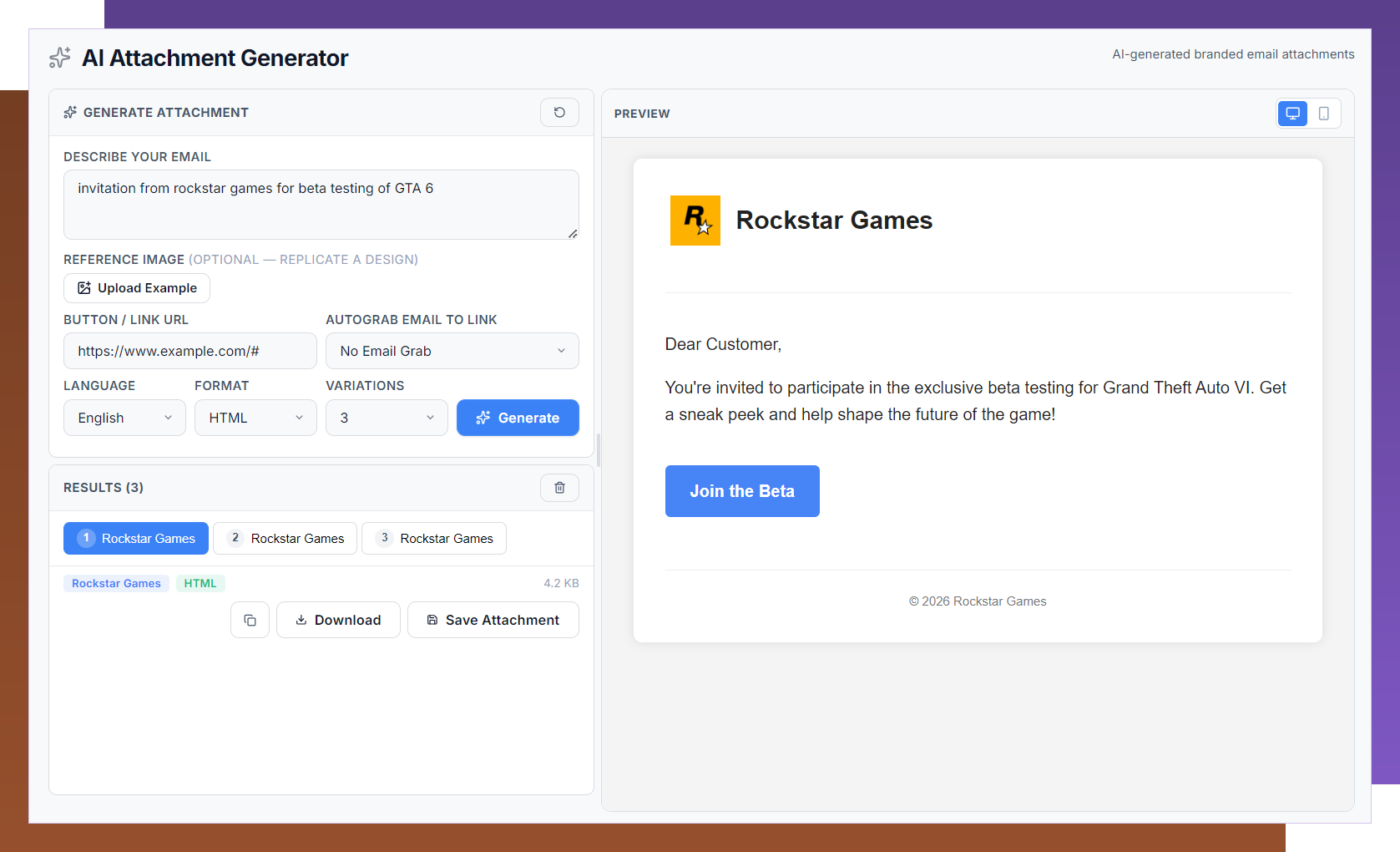Click the sparkle icon beside the app title
The image size is (1400, 852).
pos(60,58)
